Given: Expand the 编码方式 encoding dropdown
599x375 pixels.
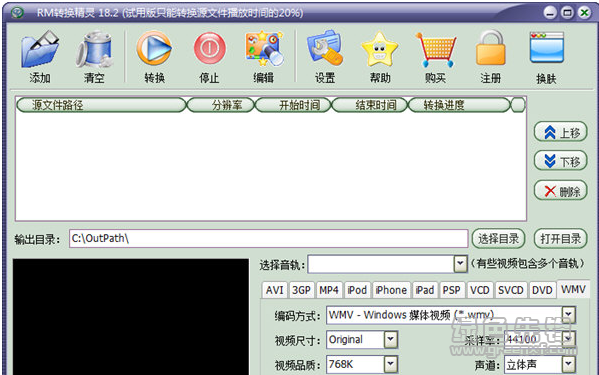Looking at the screenshot, I should click(568, 315).
